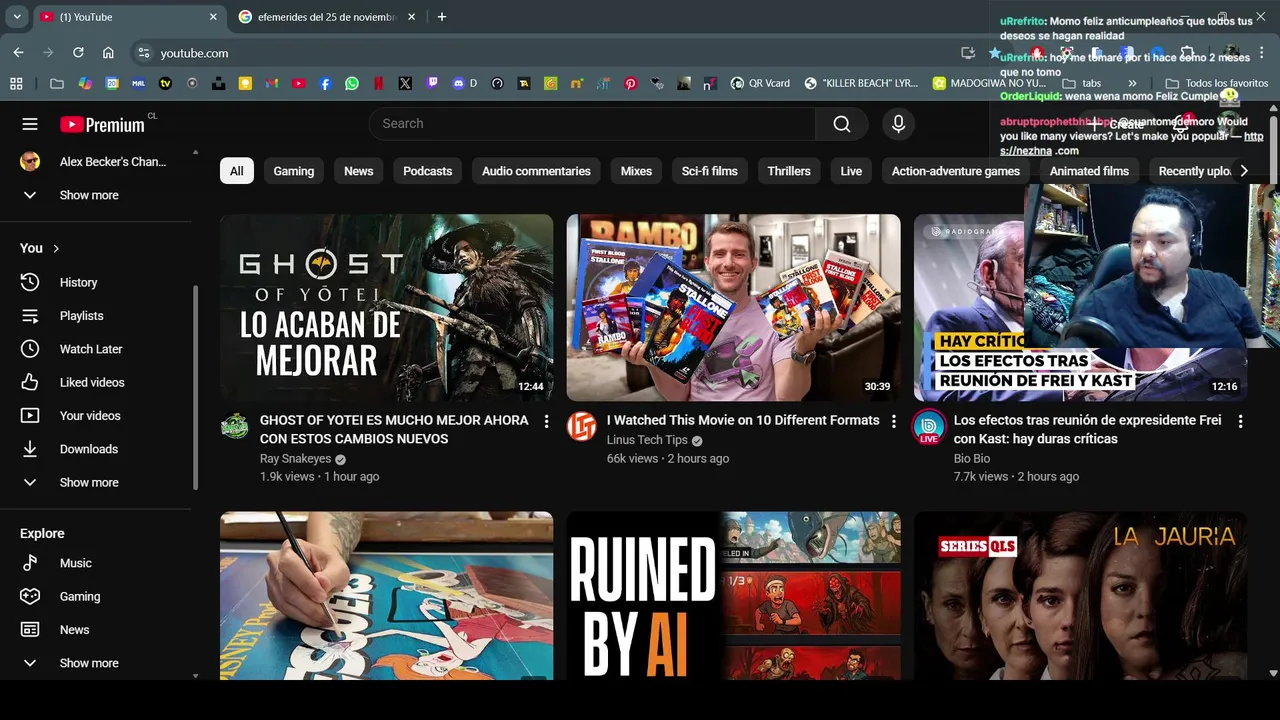This screenshot has width=1280, height=720.
Task: Switch to the efemerides browser tab
Action: coord(328,17)
